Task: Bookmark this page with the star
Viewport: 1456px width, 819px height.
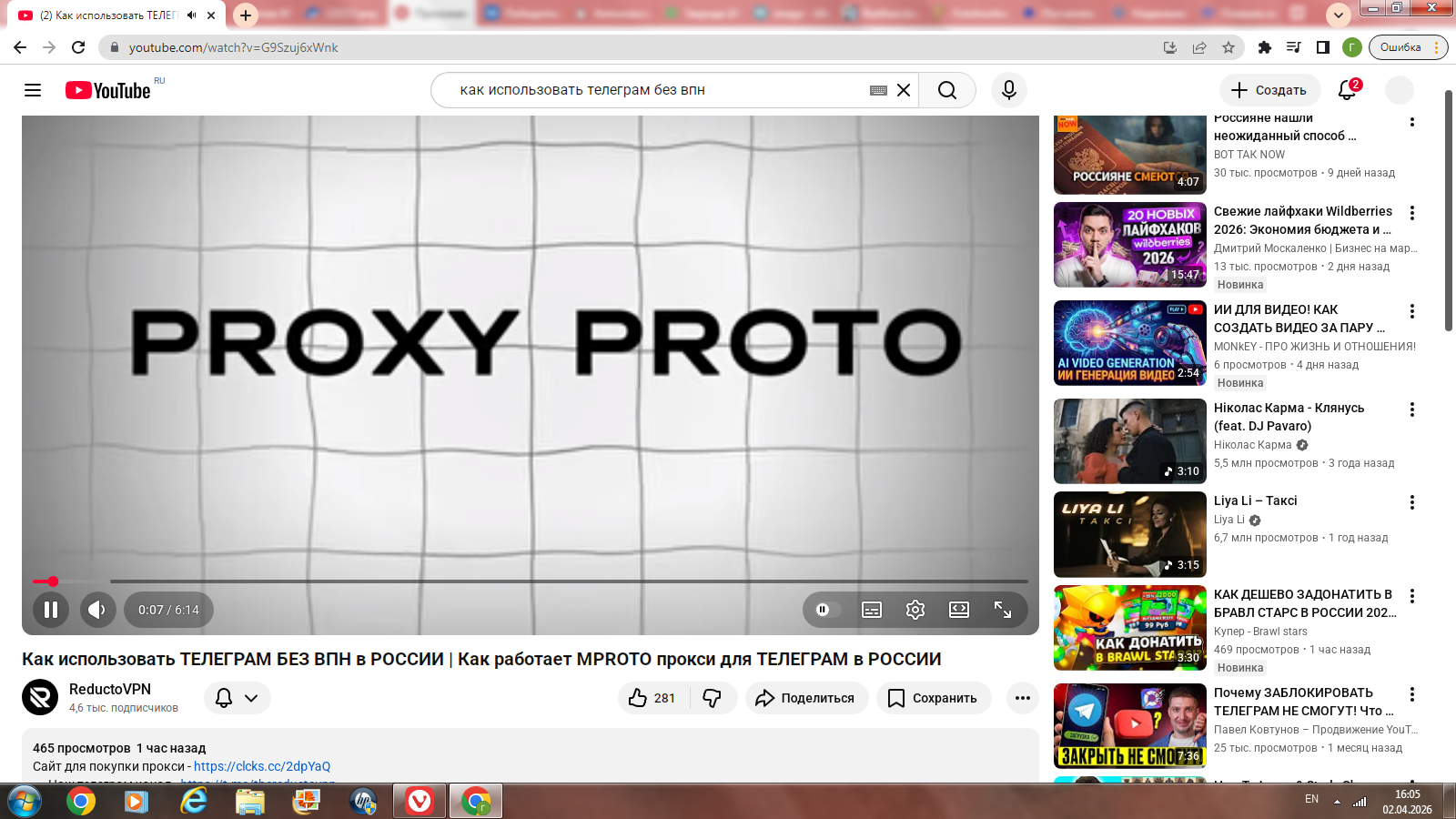Action: (x=1228, y=47)
